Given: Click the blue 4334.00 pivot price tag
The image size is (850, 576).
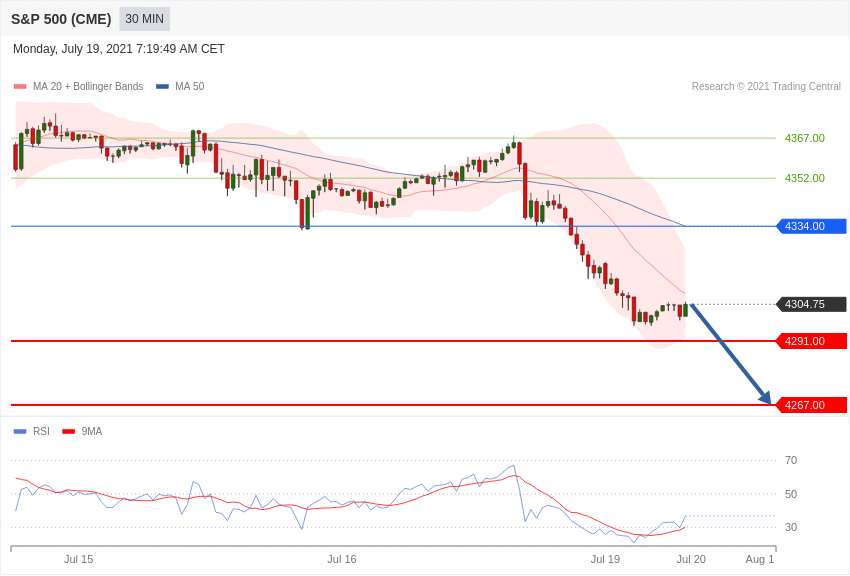Looking at the screenshot, I should (x=812, y=226).
